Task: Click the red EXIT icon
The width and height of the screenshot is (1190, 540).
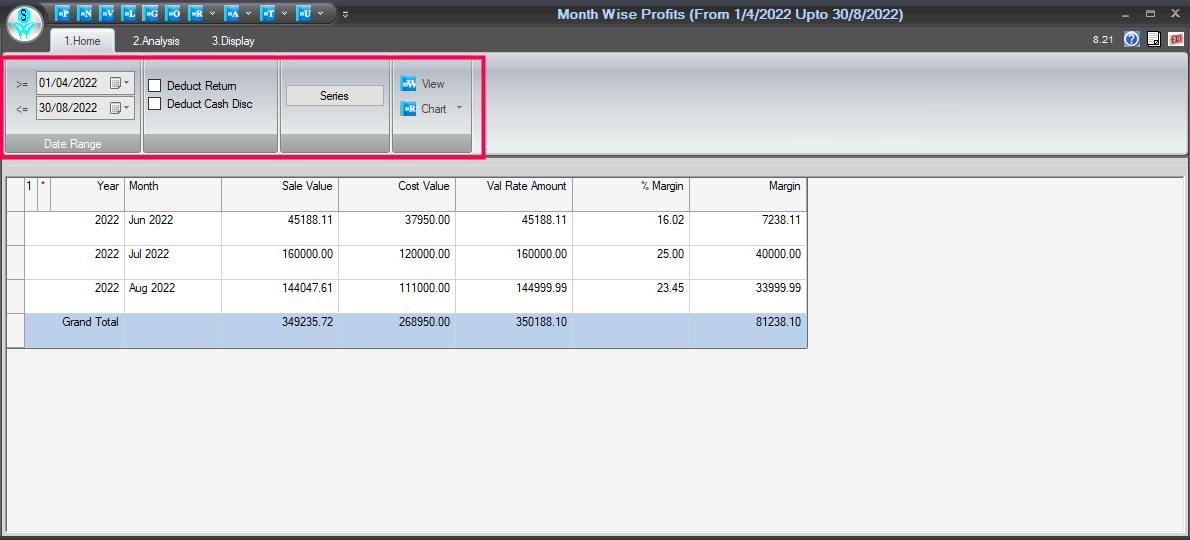Action: (1176, 39)
